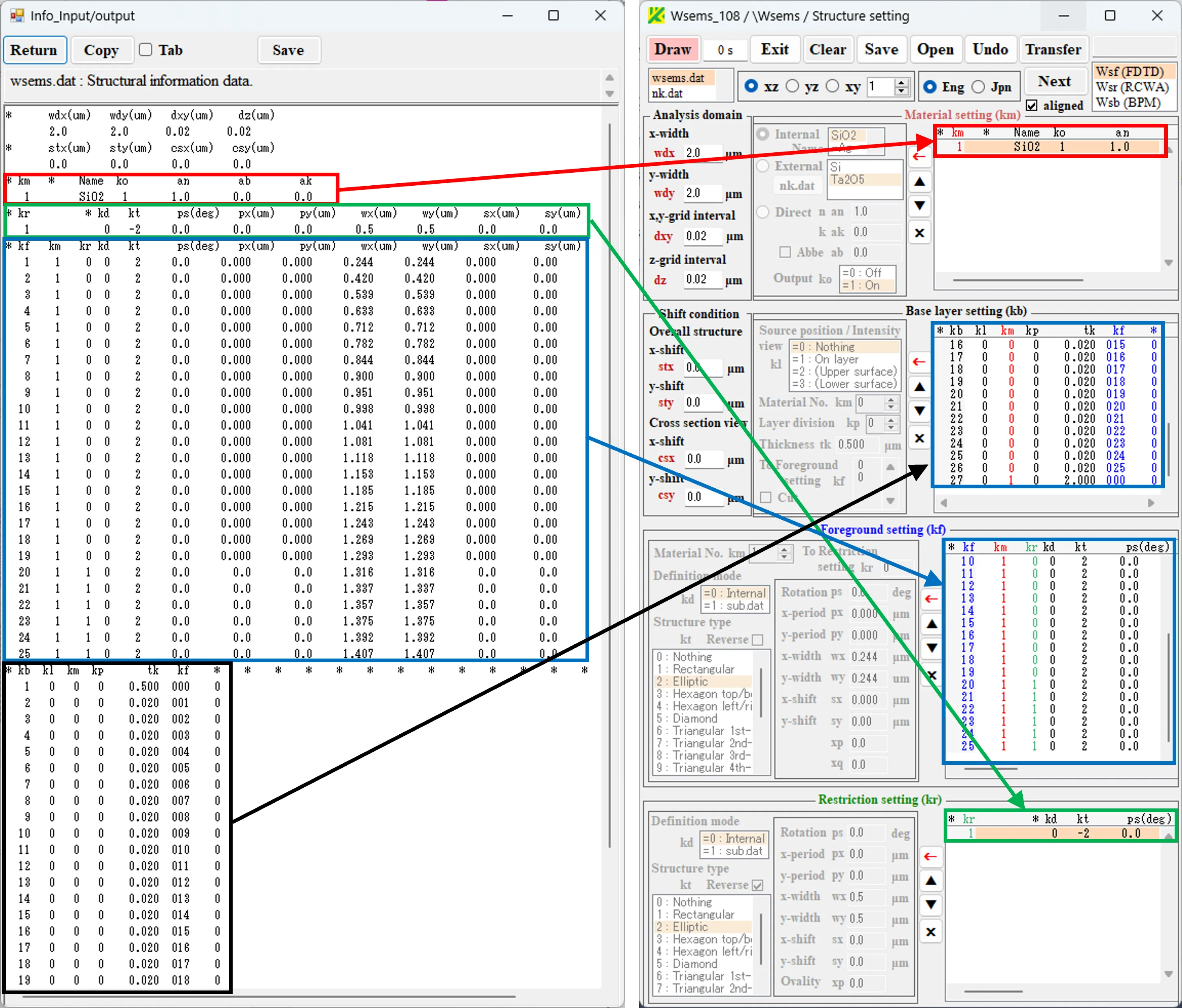Viewport: 1182px width, 1008px height.
Task: Click the Clear button in Wsems
Action: [x=828, y=49]
